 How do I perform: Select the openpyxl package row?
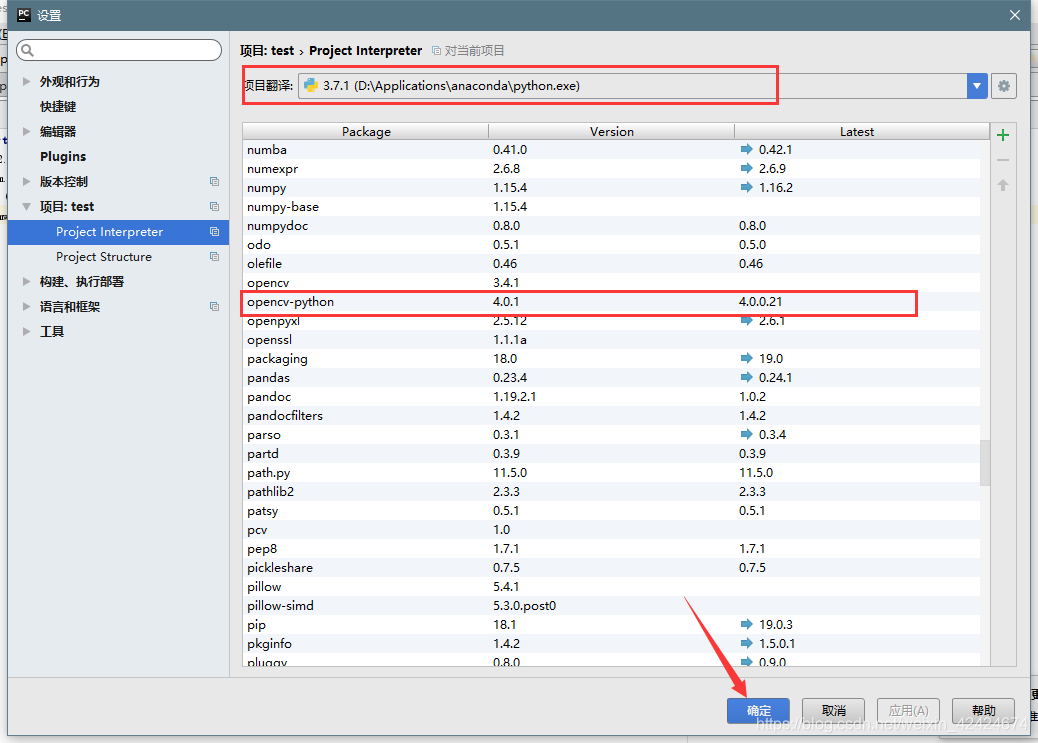[x=612, y=321]
